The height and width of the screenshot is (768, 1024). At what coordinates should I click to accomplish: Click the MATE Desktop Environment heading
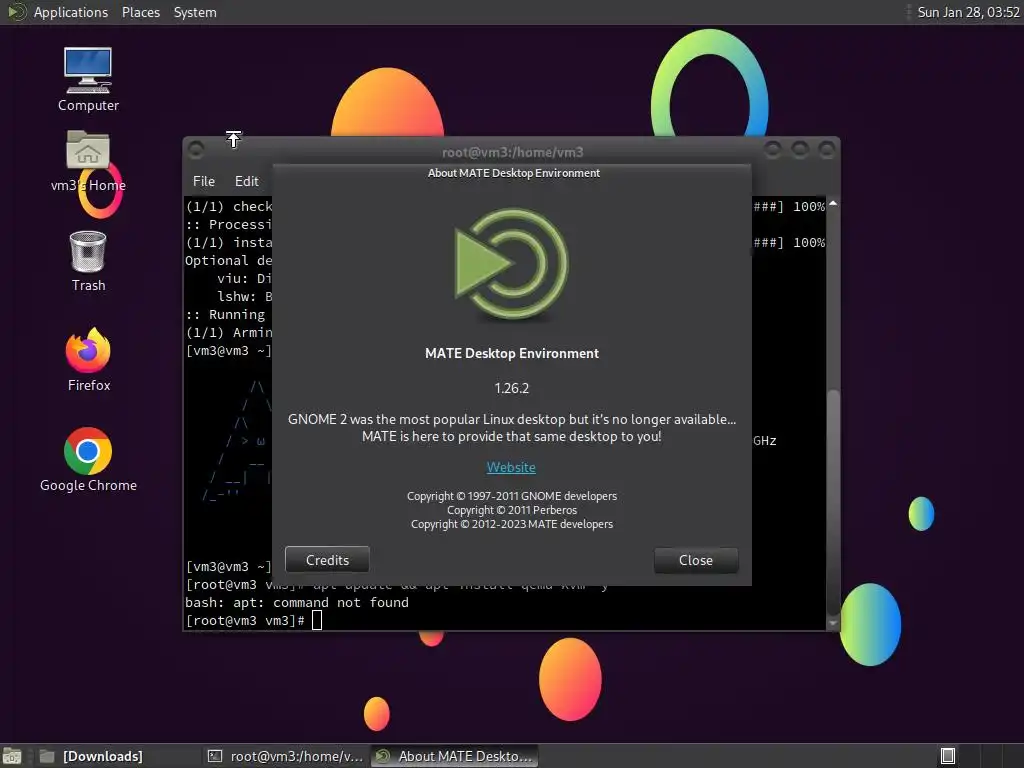[x=511, y=353]
